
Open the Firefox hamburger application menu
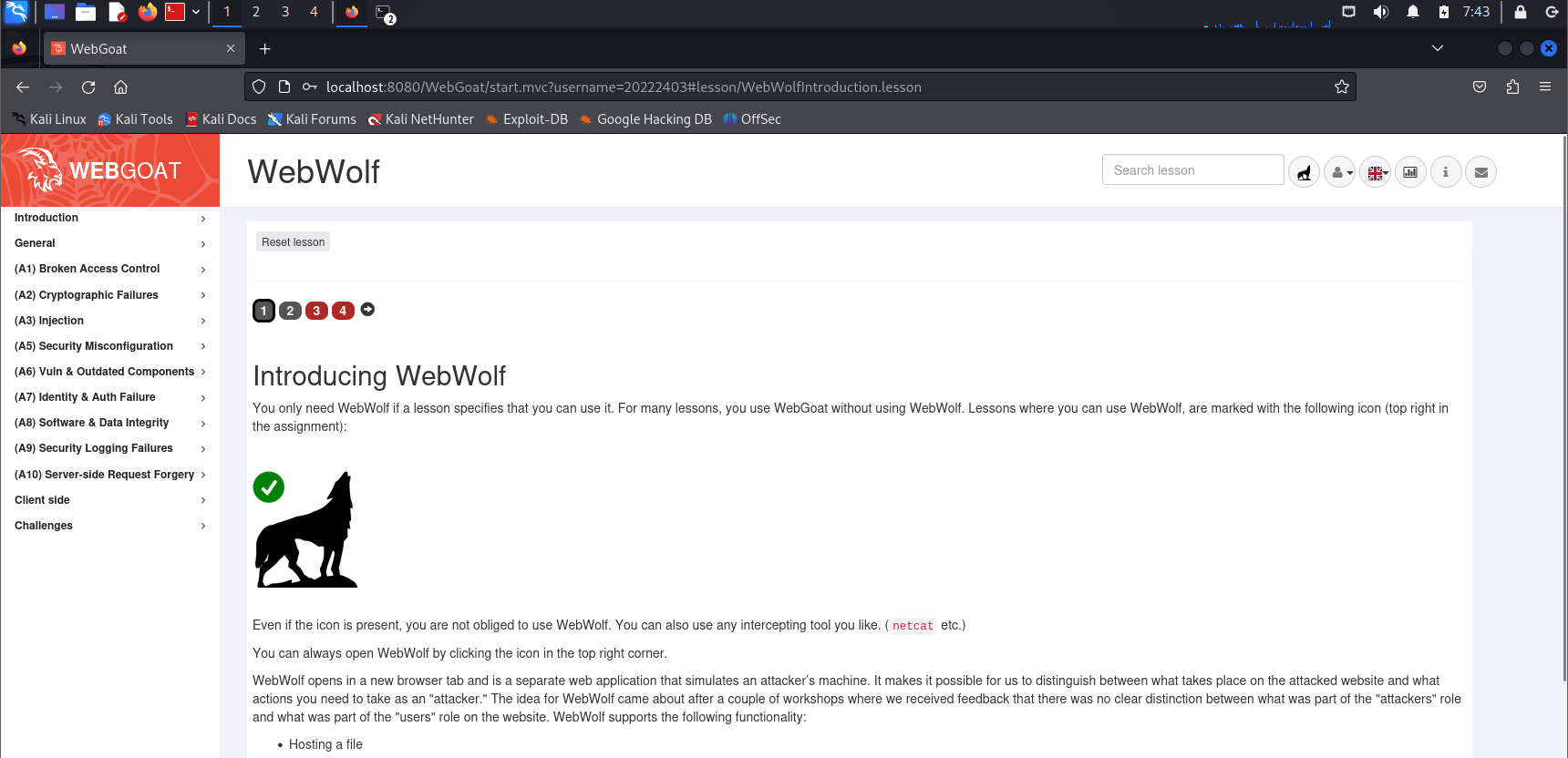point(1545,87)
